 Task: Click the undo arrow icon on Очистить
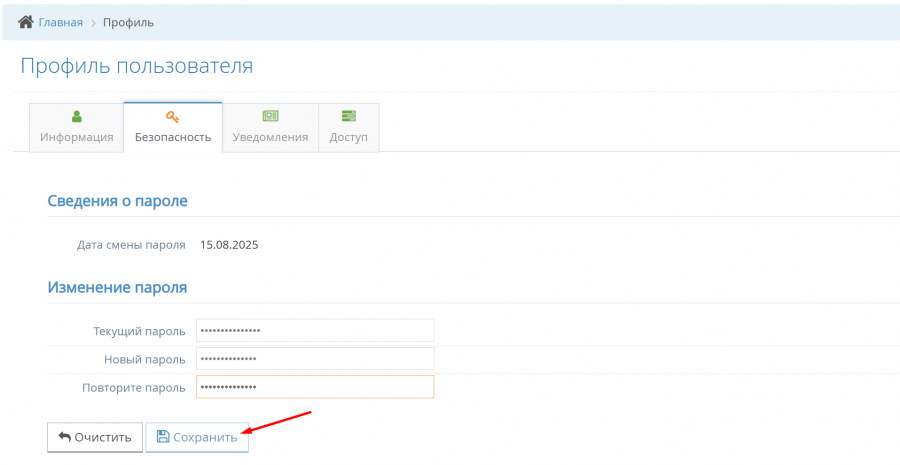tap(64, 437)
